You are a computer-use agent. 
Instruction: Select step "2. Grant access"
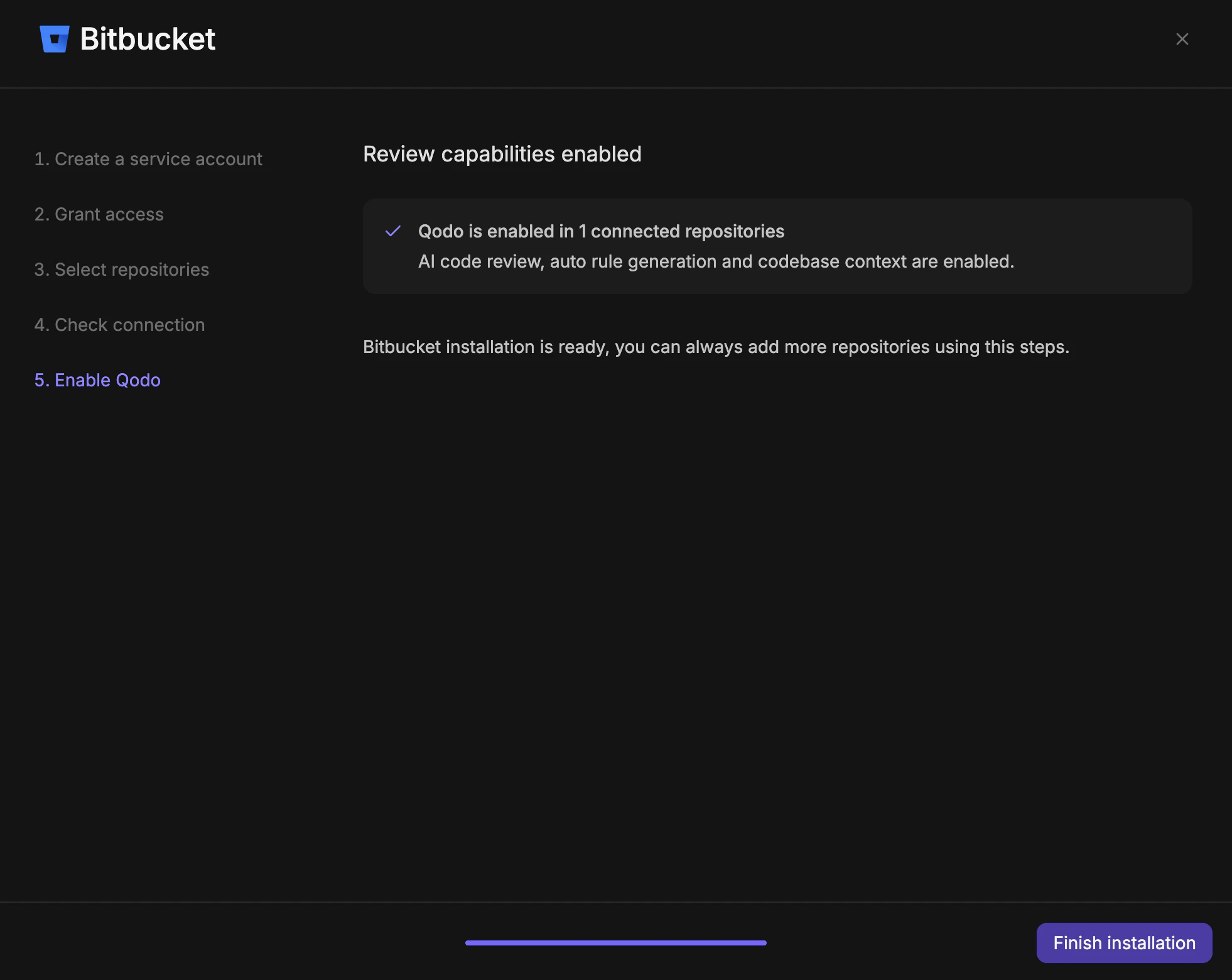click(x=99, y=214)
